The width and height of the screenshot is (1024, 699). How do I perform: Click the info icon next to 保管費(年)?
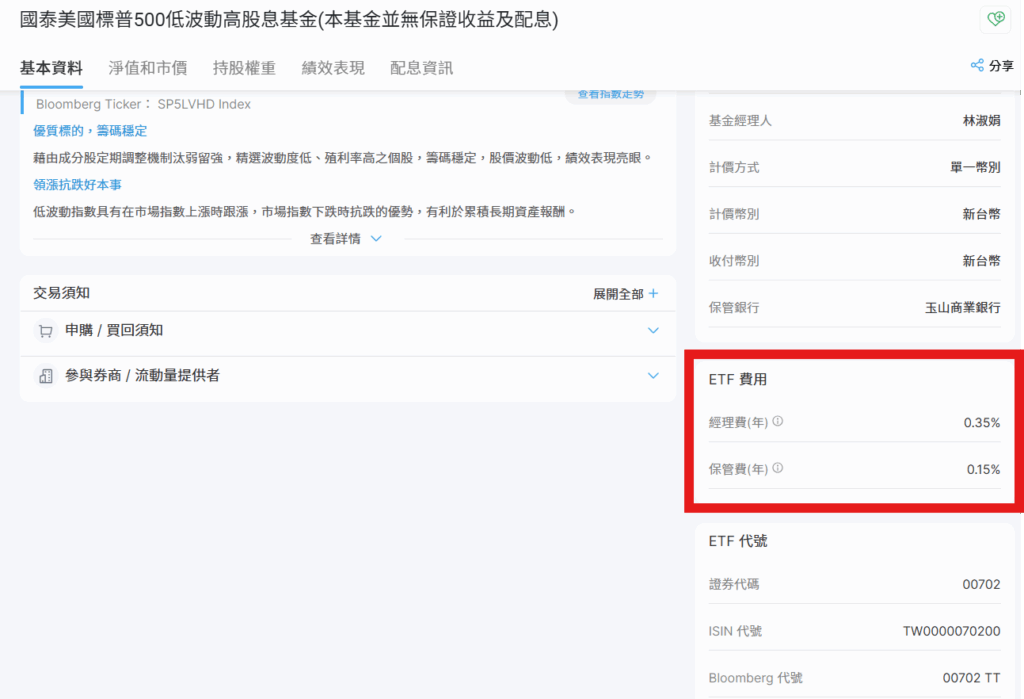tap(778, 468)
